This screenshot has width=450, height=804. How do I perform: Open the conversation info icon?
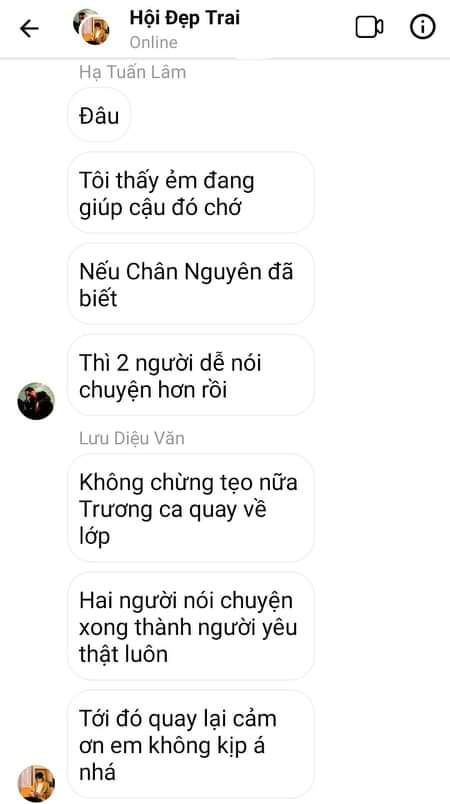423,27
